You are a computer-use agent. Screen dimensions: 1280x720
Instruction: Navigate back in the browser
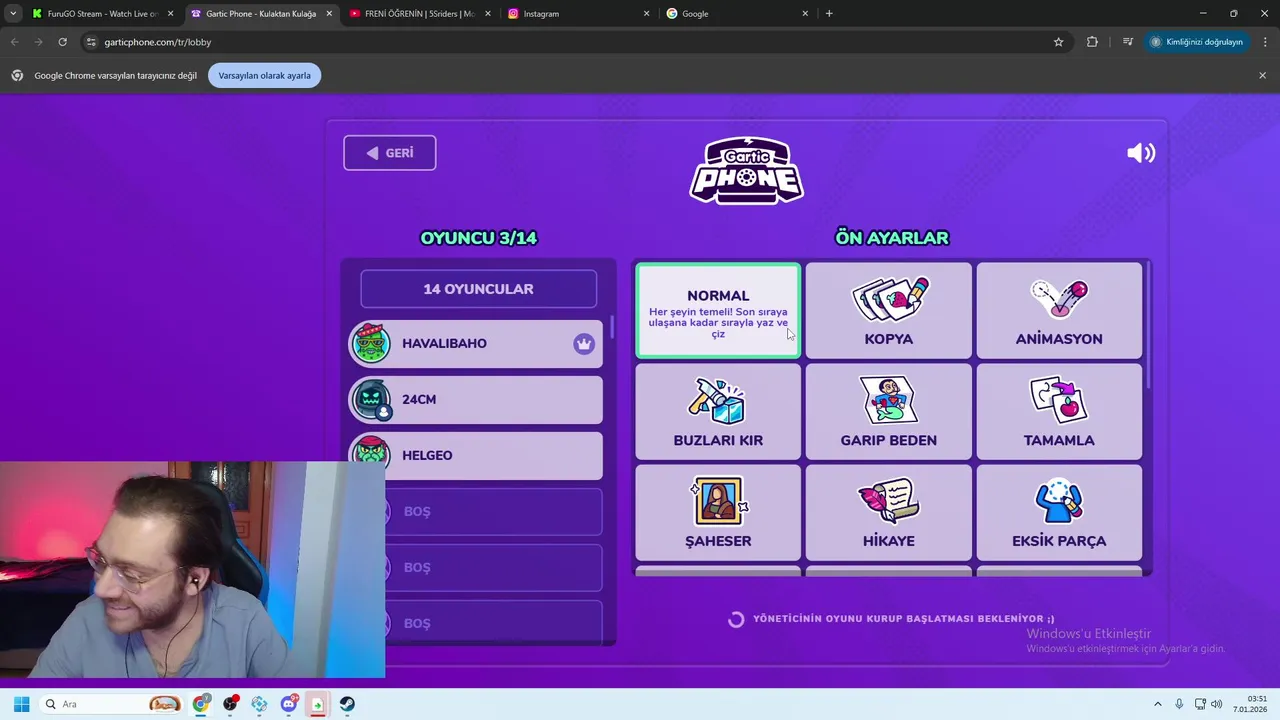(x=14, y=42)
